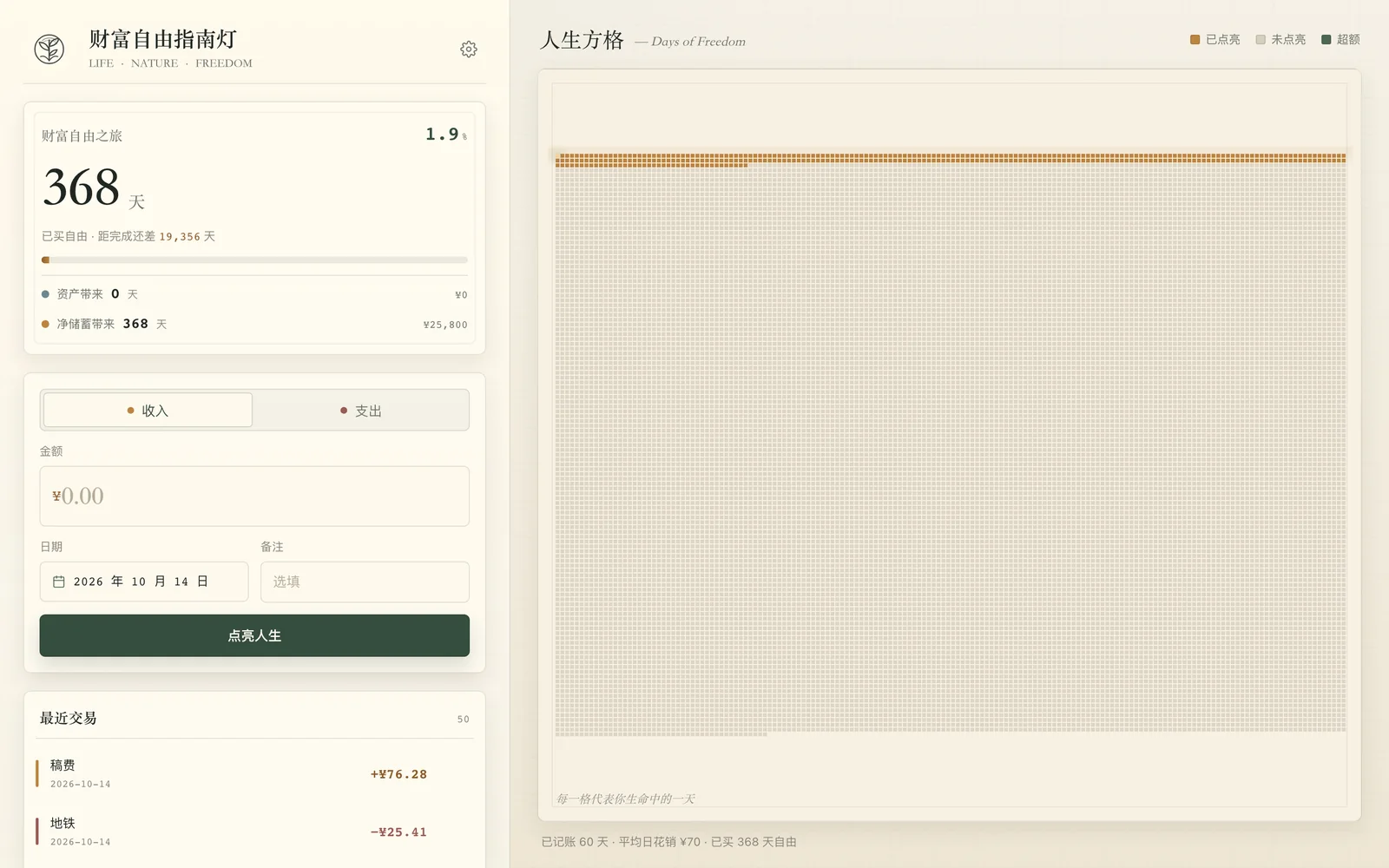Click the 备注 optional note field

click(x=365, y=582)
